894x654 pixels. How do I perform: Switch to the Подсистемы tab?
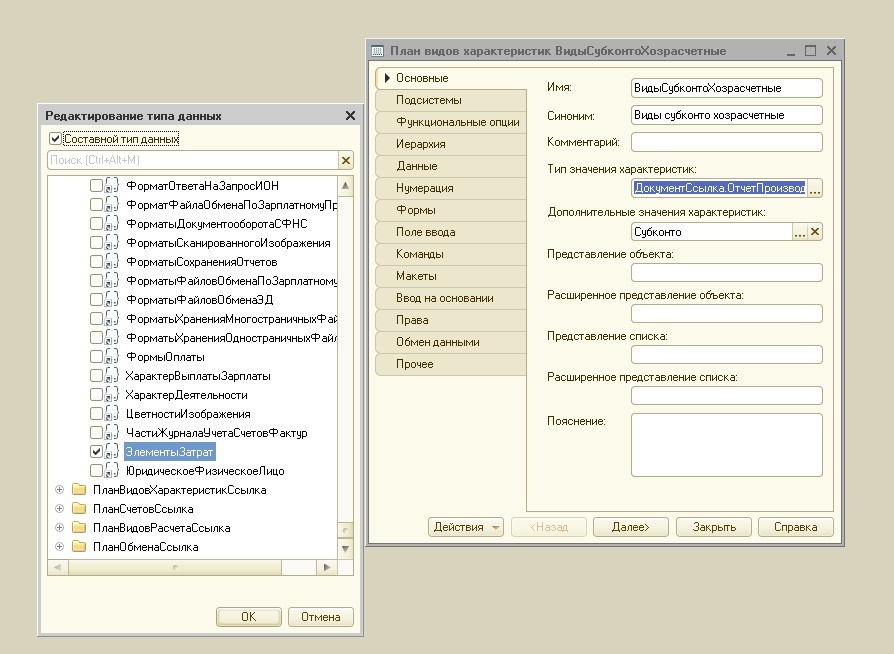pyautogui.click(x=451, y=100)
